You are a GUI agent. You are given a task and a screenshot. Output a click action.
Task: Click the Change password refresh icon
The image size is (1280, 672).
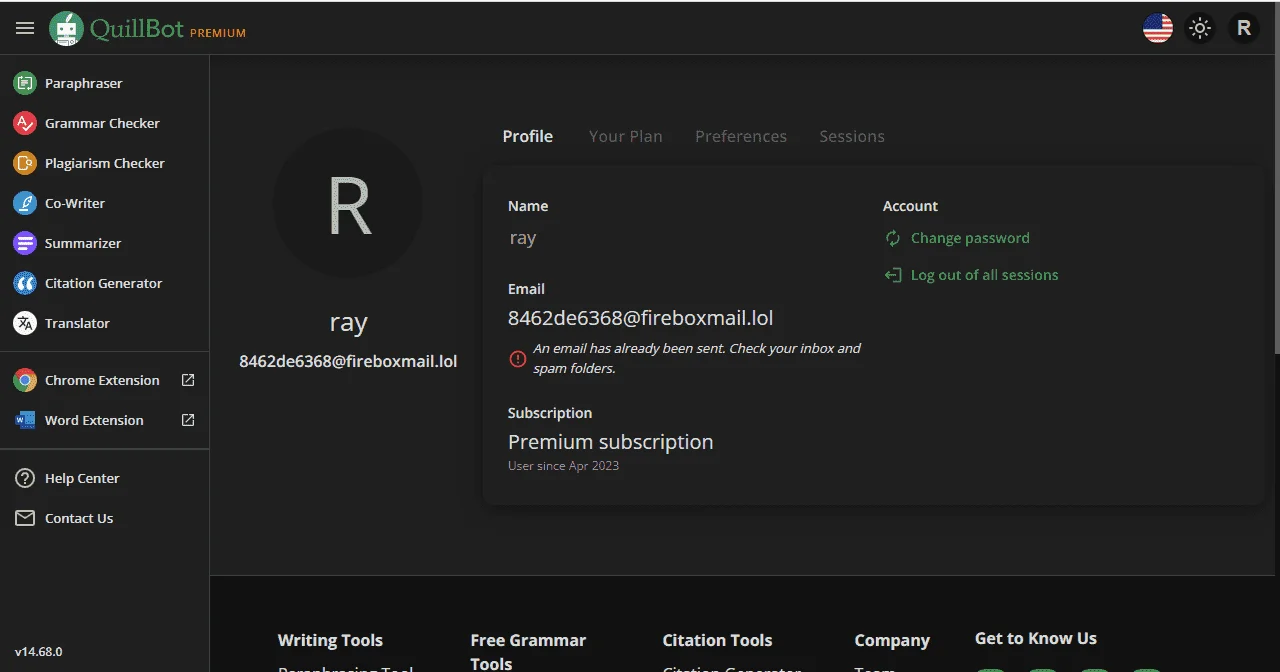coord(893,238)
